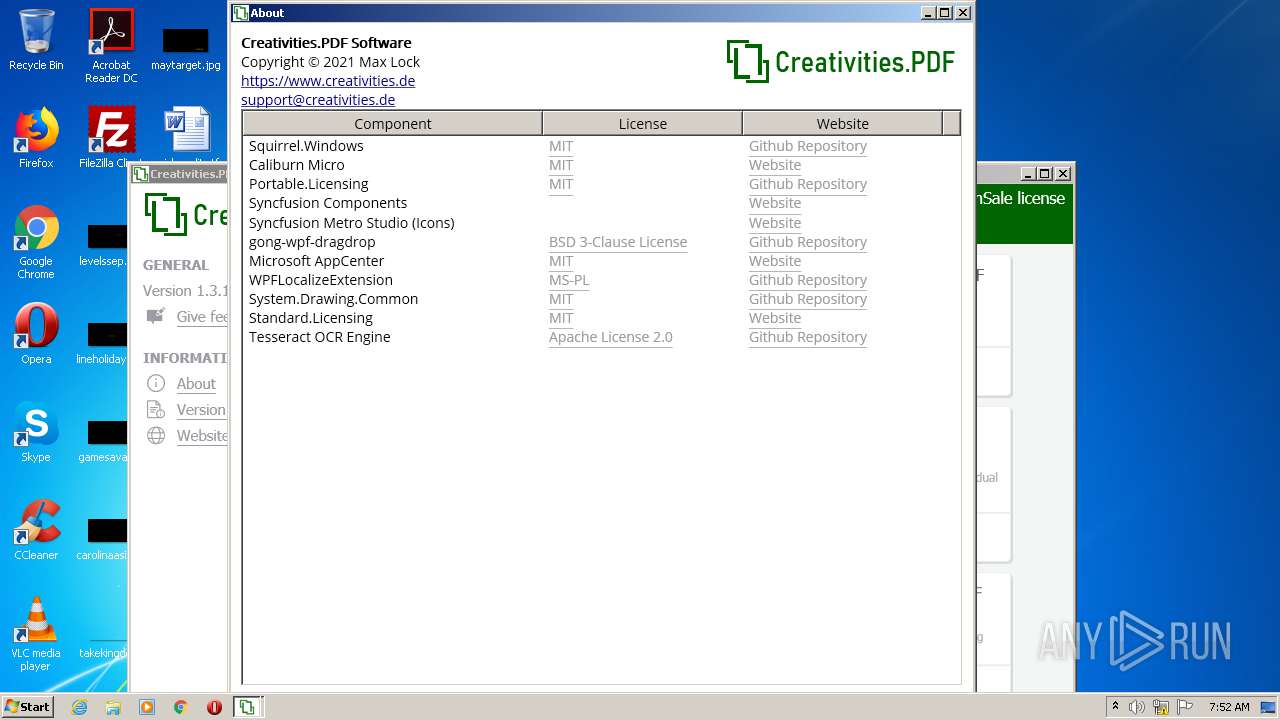Open the Recycle Bin desktop icon
Viewport: 1280px width, 720px height.
tap(36, 40)
